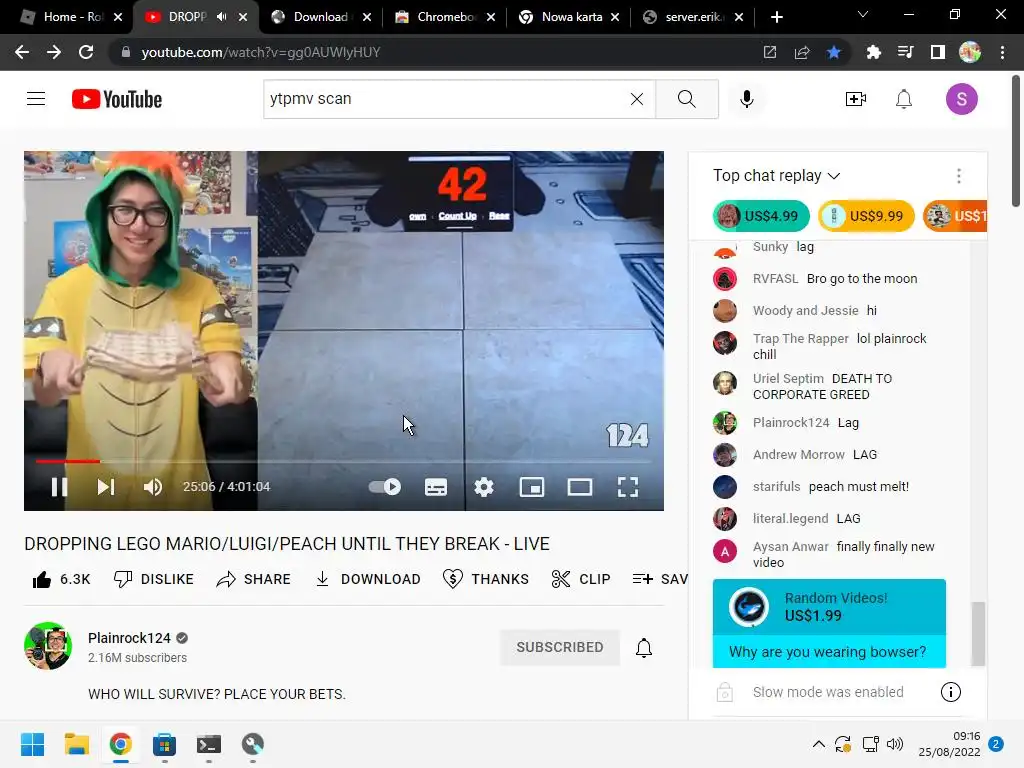Send Thanks to the creator

(485, 579)
